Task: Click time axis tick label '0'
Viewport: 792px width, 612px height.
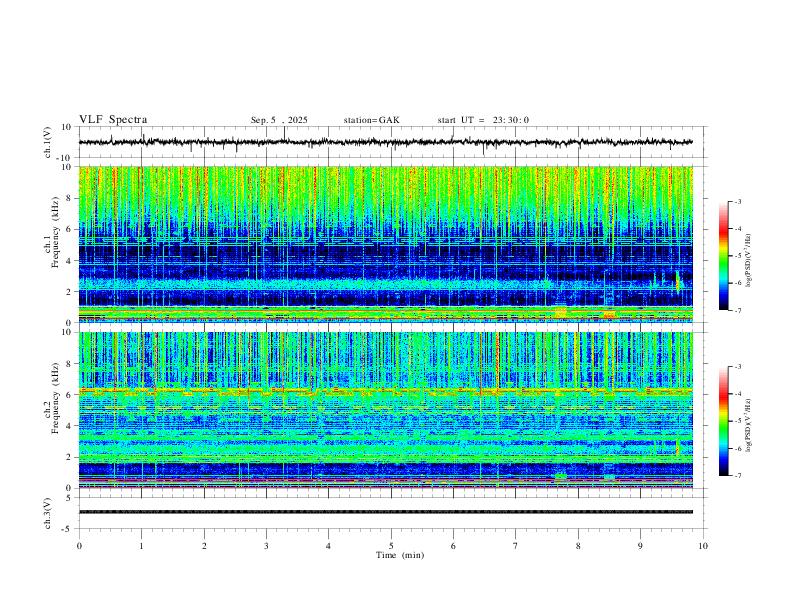Action: tap(79, 546)
